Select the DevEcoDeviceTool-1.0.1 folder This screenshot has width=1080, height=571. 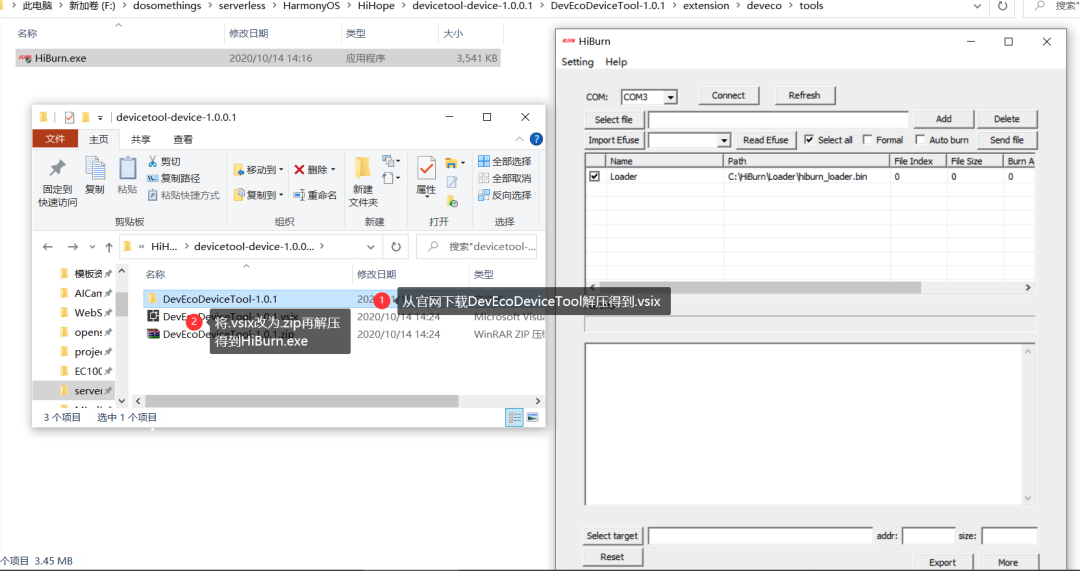pos(220,299)
